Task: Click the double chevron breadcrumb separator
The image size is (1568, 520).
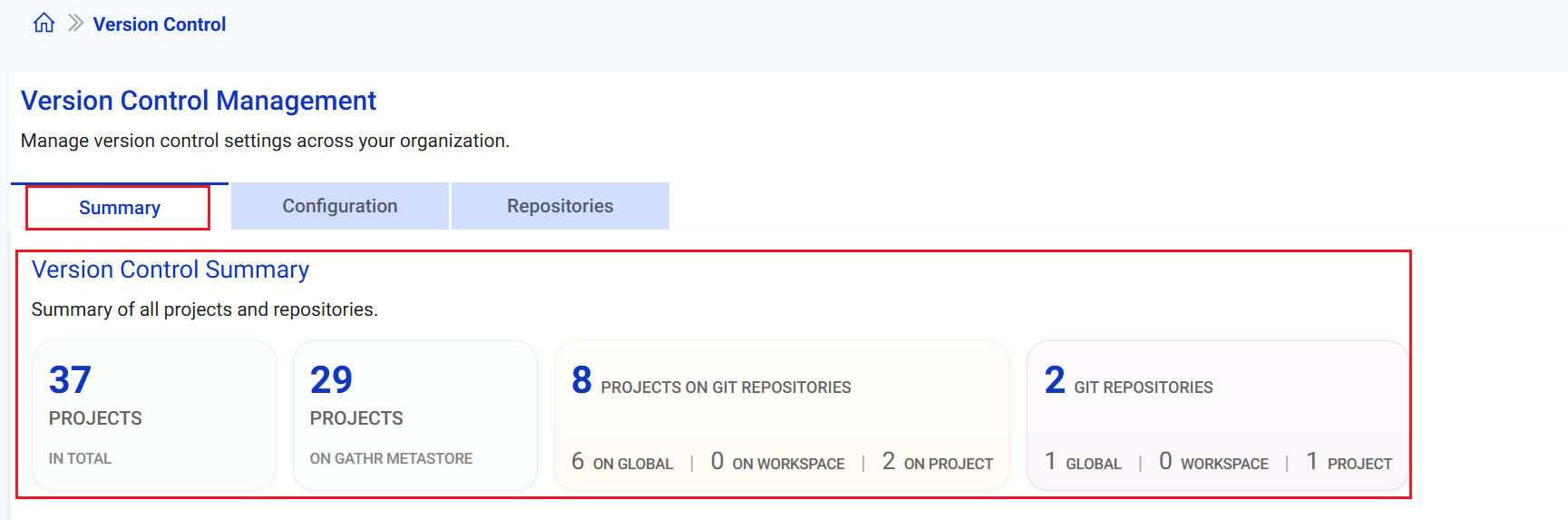Action: [76, 24]
